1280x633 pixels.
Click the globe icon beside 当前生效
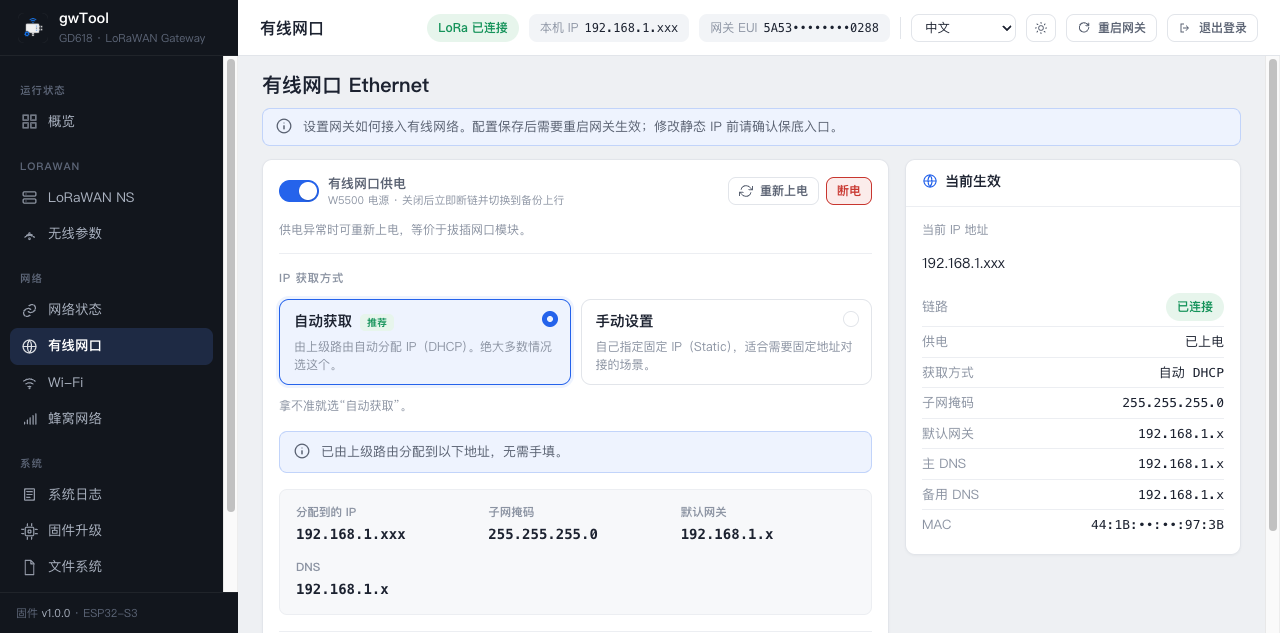click(930, 181)
